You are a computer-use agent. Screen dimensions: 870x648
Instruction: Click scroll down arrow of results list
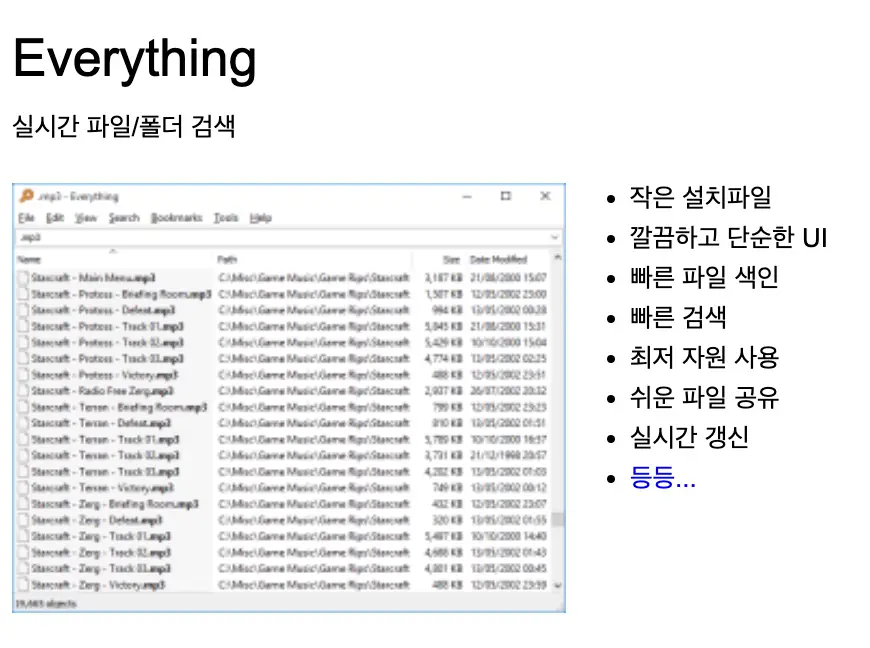[x=558, y=585]
